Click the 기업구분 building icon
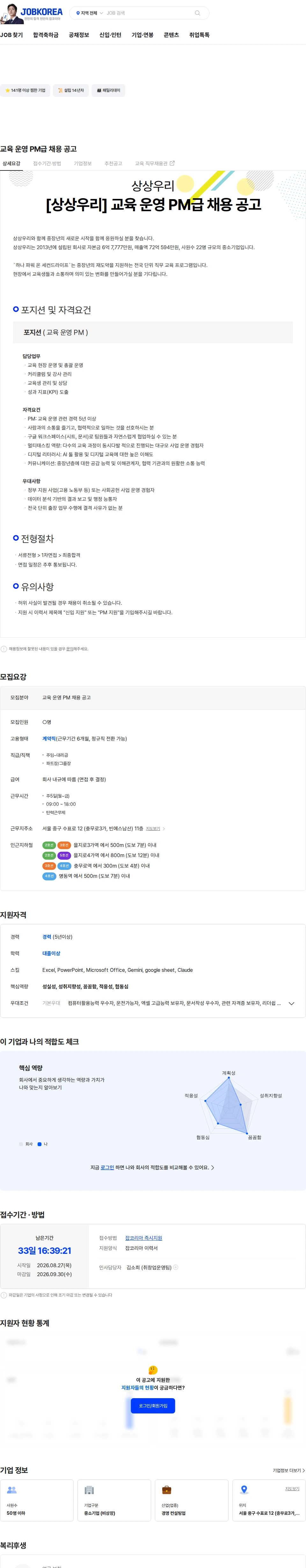 click(x=89, y=1490)
